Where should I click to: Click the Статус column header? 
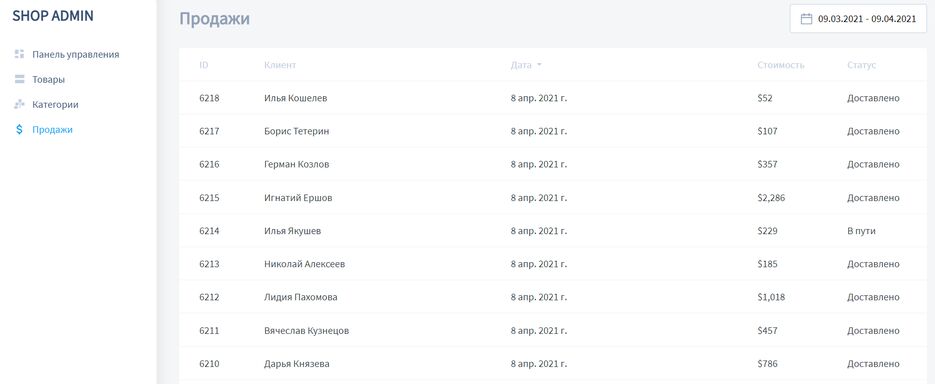point(862,65)
